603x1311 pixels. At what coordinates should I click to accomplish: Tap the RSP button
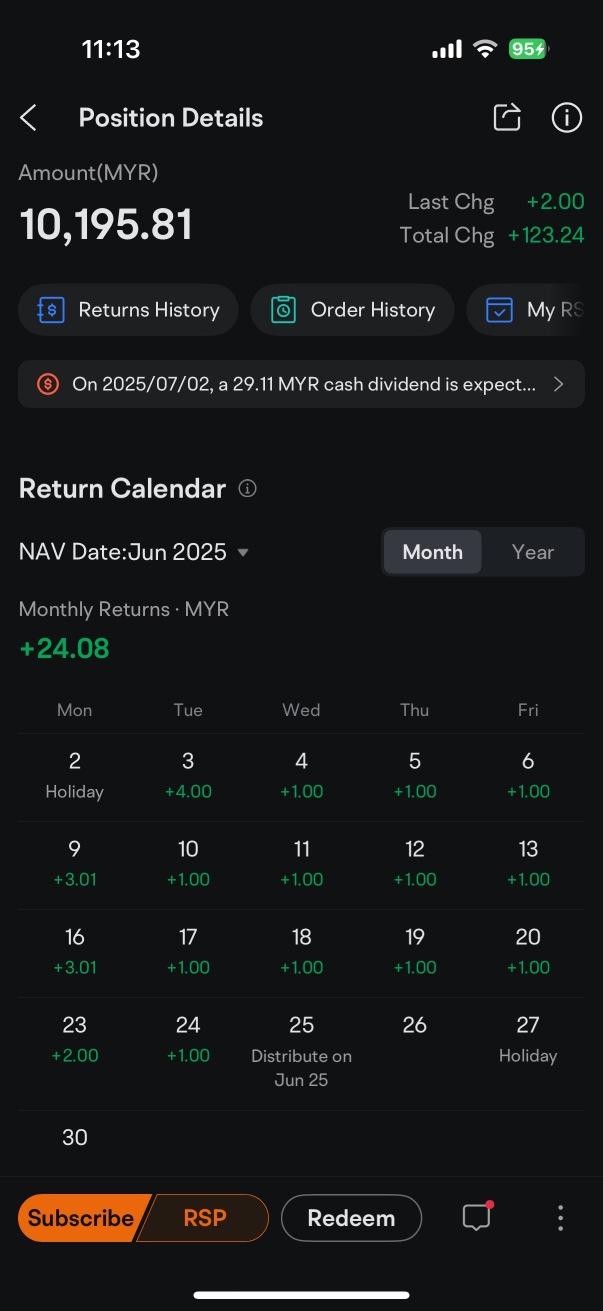tap(205, 1218)
